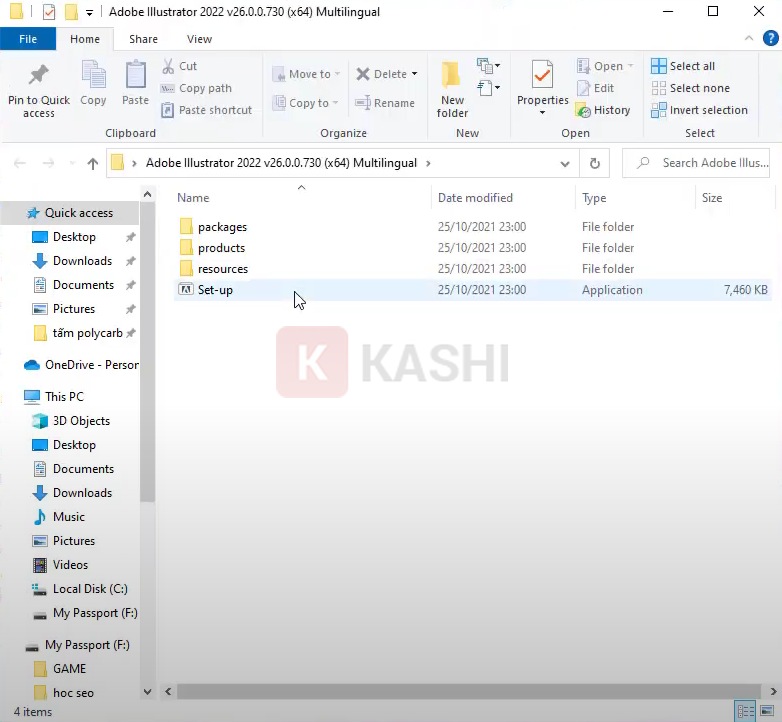Click the Search Adobe Illus... box
The height and width of the screenshot is (722, 782).
coord(696,163)
